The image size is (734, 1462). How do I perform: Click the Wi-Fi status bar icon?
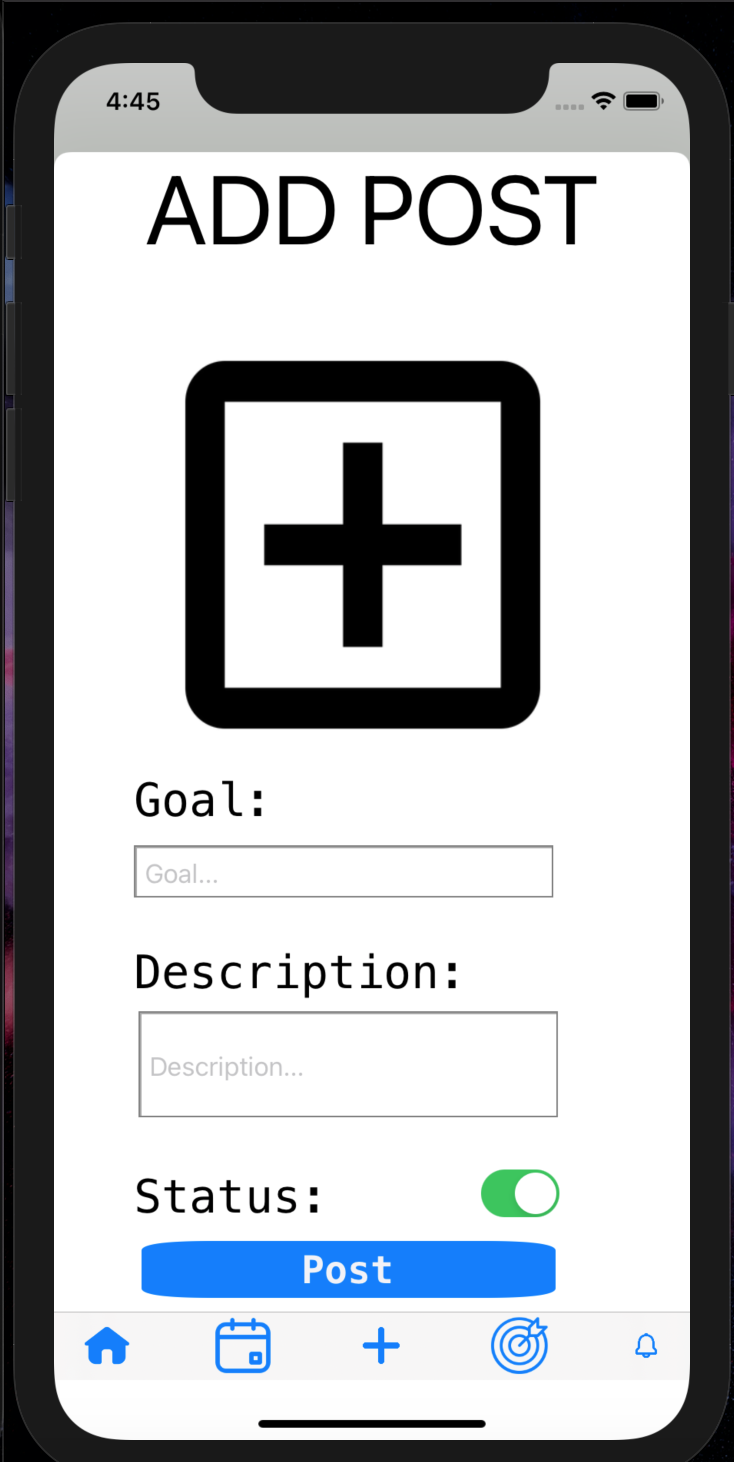coord(603,101)
